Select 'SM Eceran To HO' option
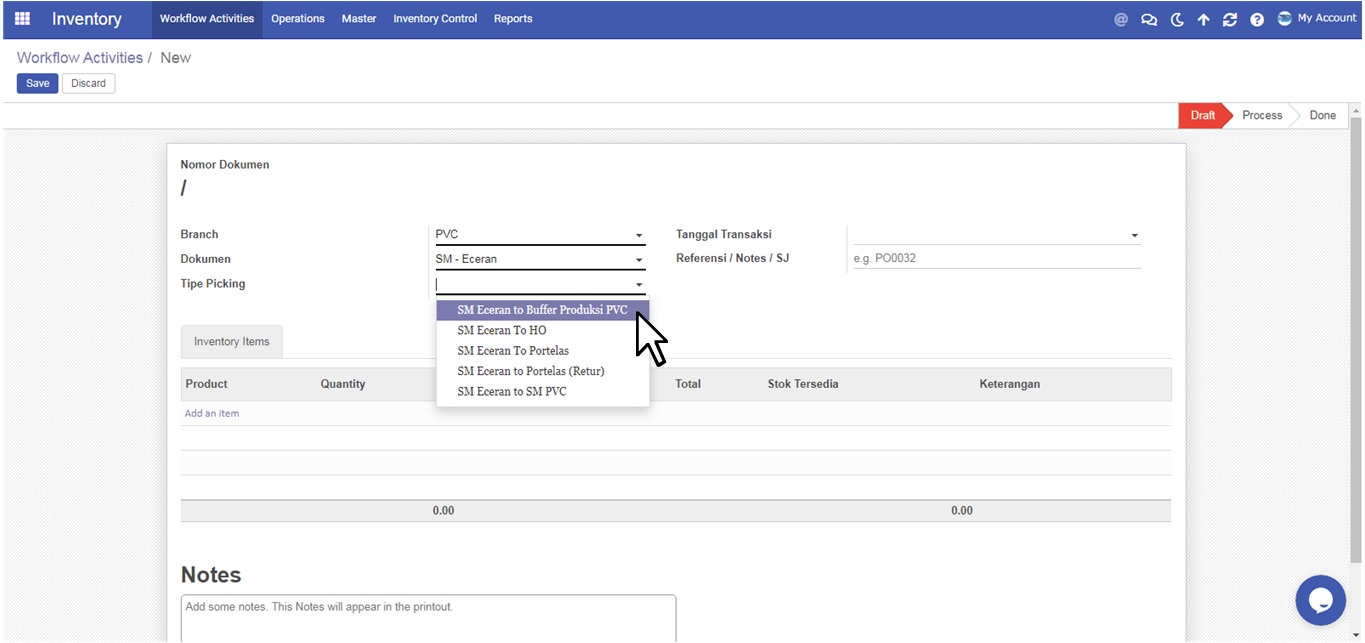This screenshot has height=643, width=1365. point(502,330)
